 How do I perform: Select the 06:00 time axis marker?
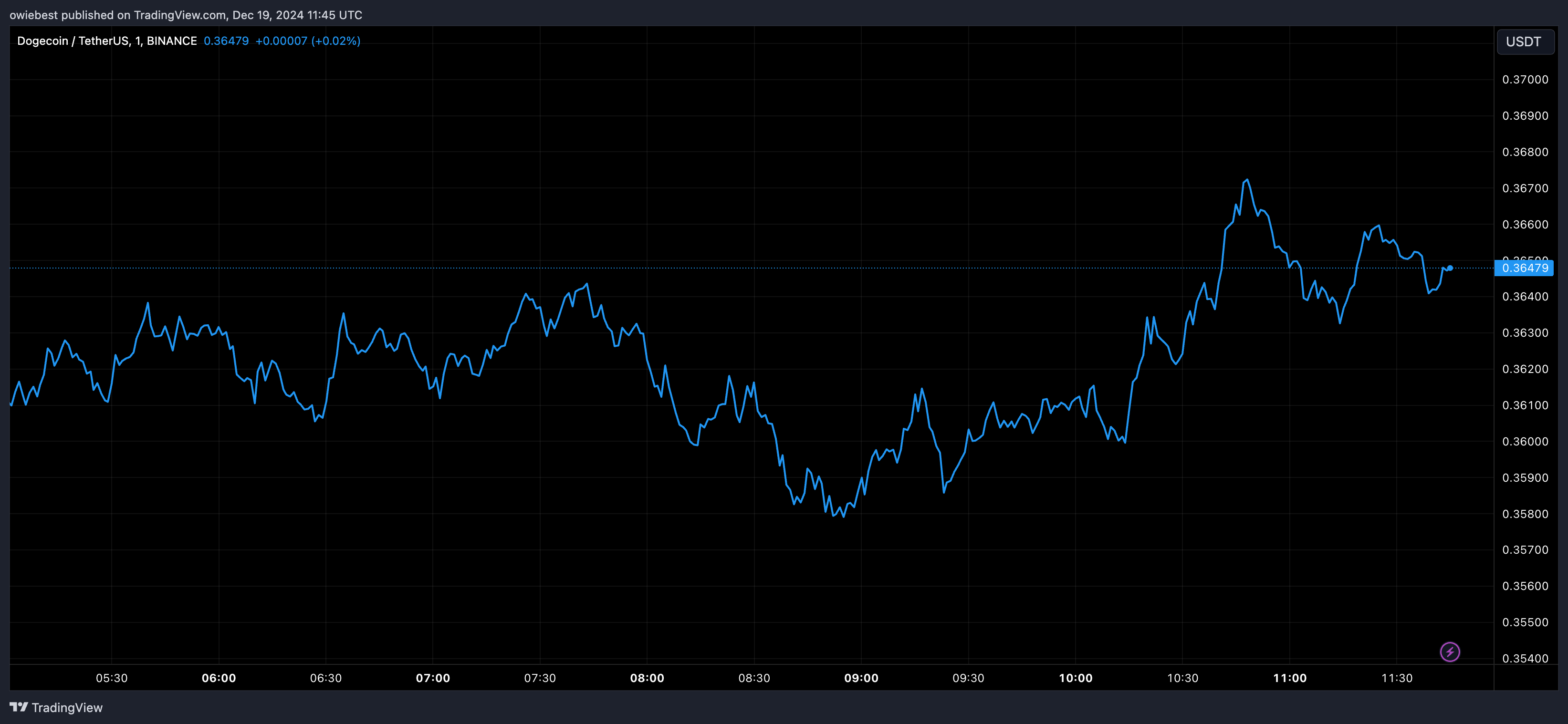219,678
